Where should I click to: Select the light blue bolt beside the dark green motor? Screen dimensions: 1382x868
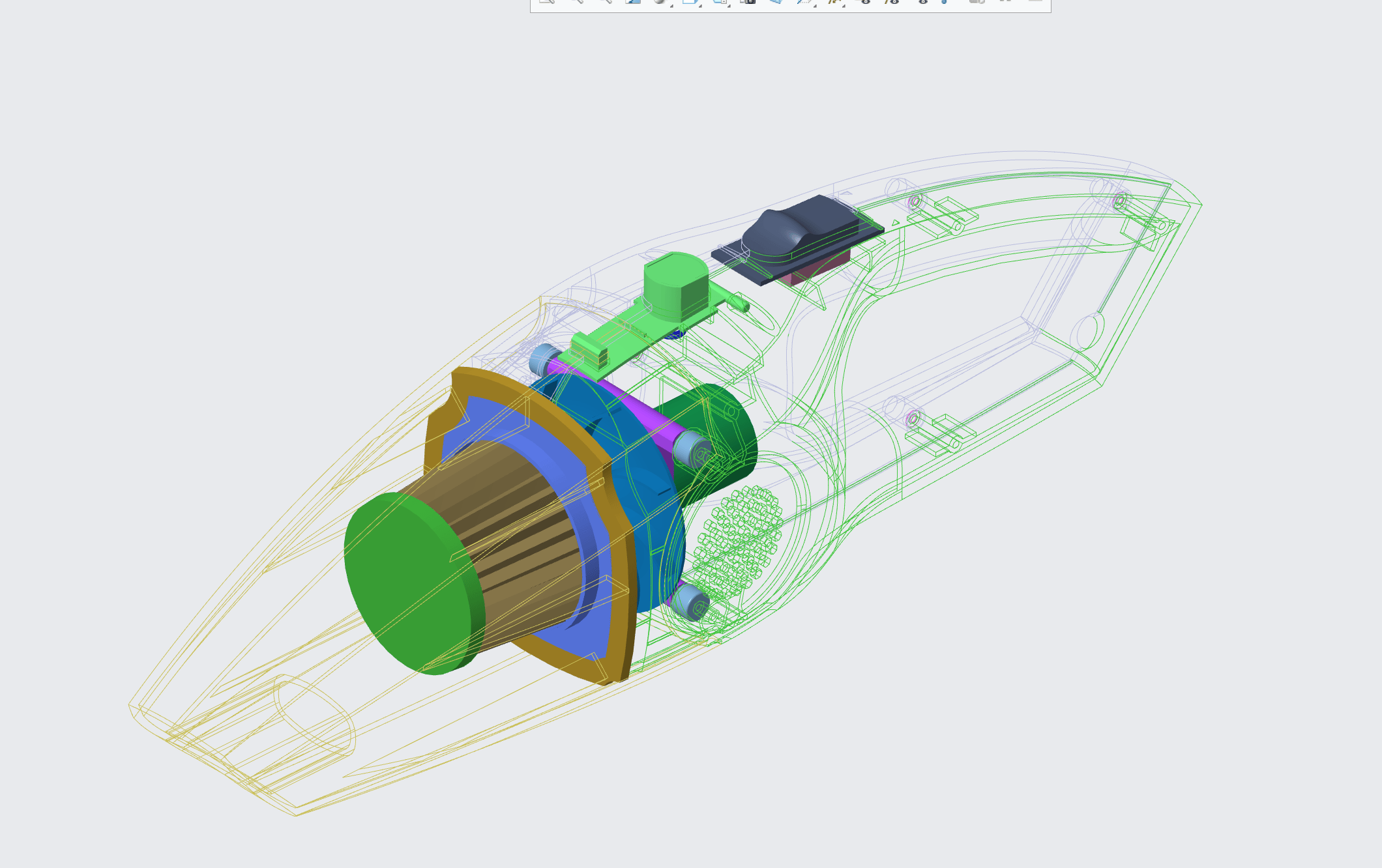(x=692, y=449)
